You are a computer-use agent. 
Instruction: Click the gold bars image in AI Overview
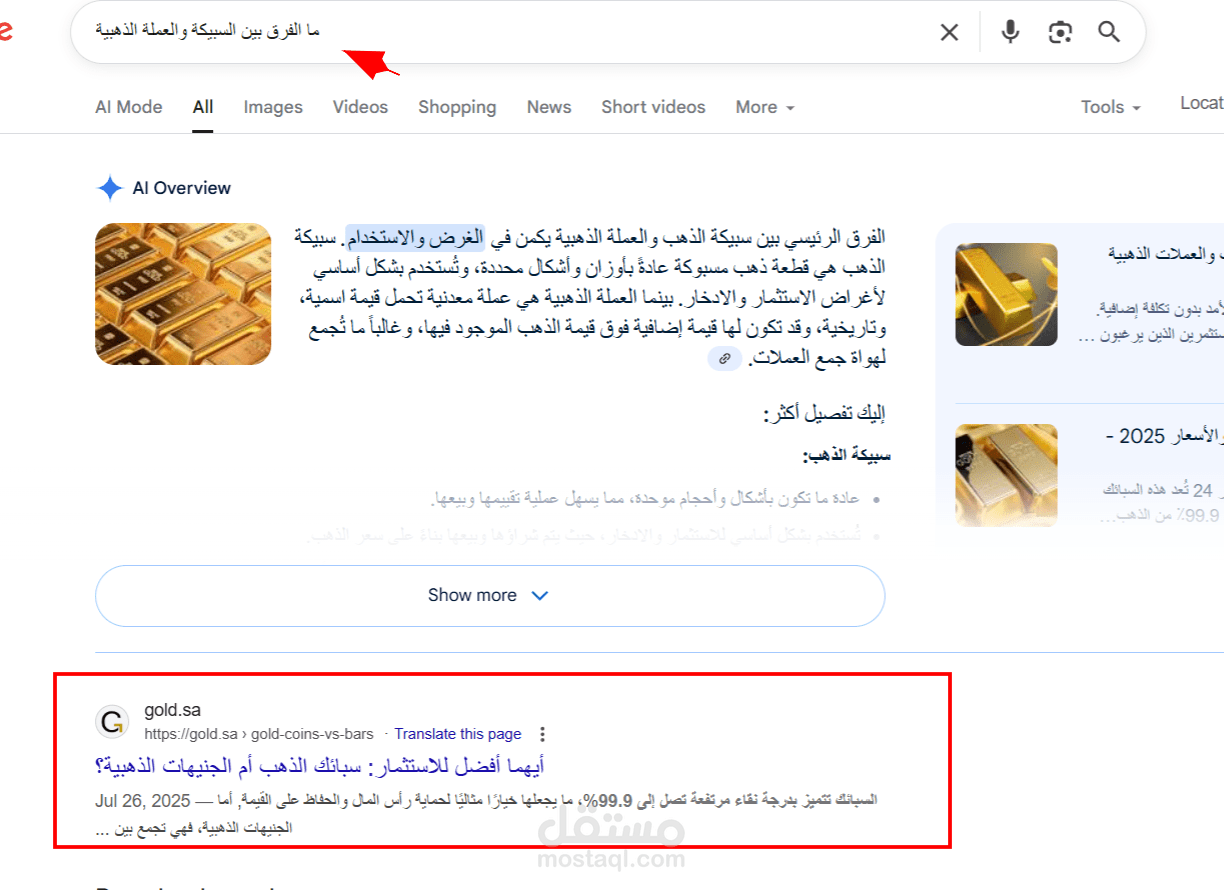[183, 294]
